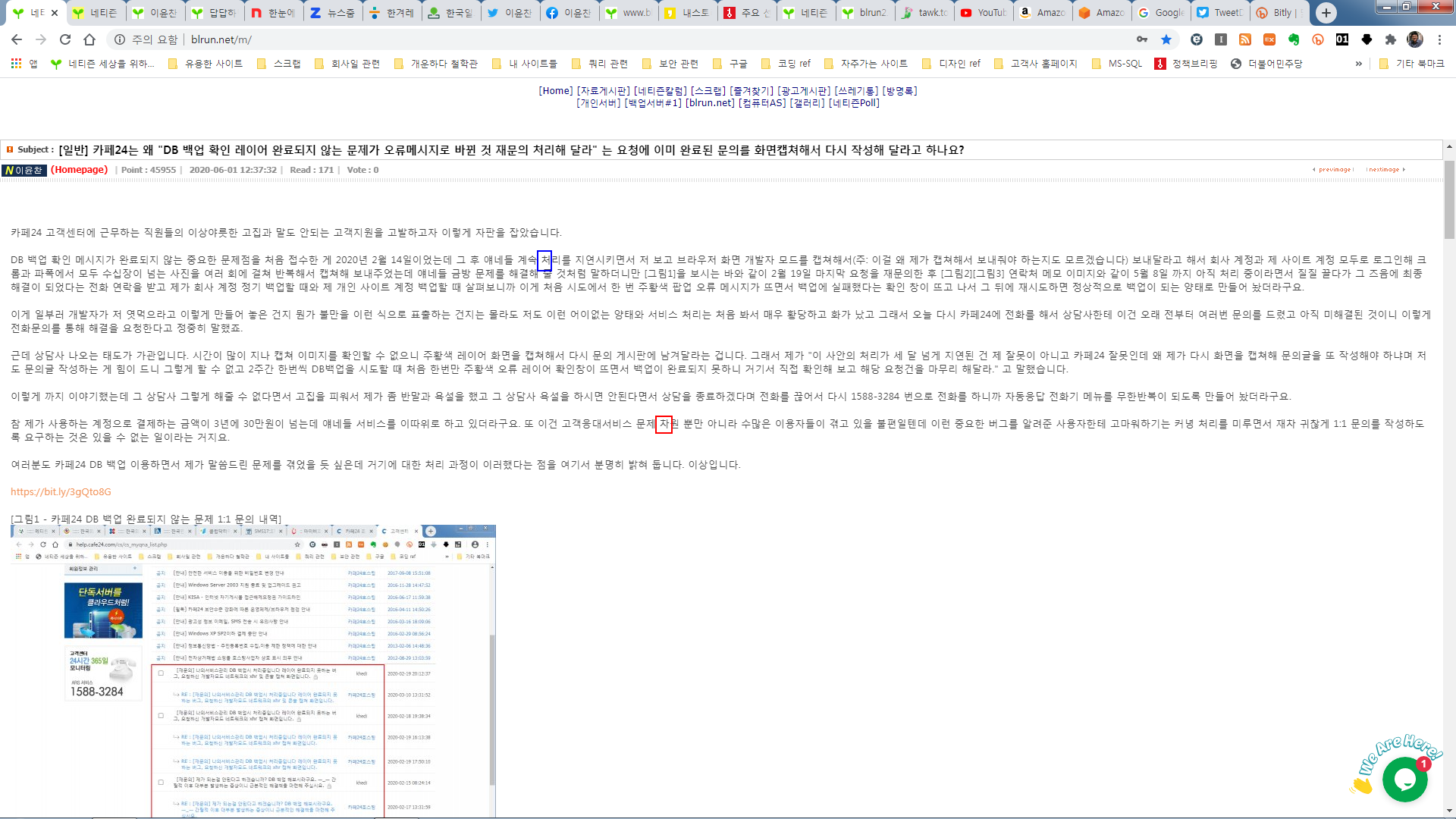Follow the https://bit.ly/3gQto8G link
This screenshot has height=819, width=1456.
click(61, 492)
